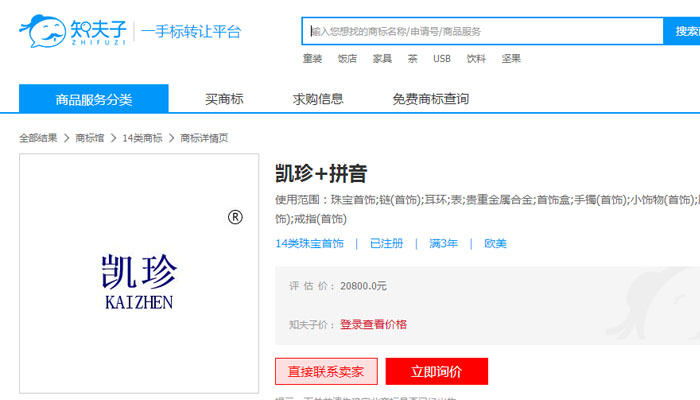Viewport: 700px width, 400px height.
Task: Click the 20800.0元 estimated price
Action: pyautogui.click(x=363, y=286)
